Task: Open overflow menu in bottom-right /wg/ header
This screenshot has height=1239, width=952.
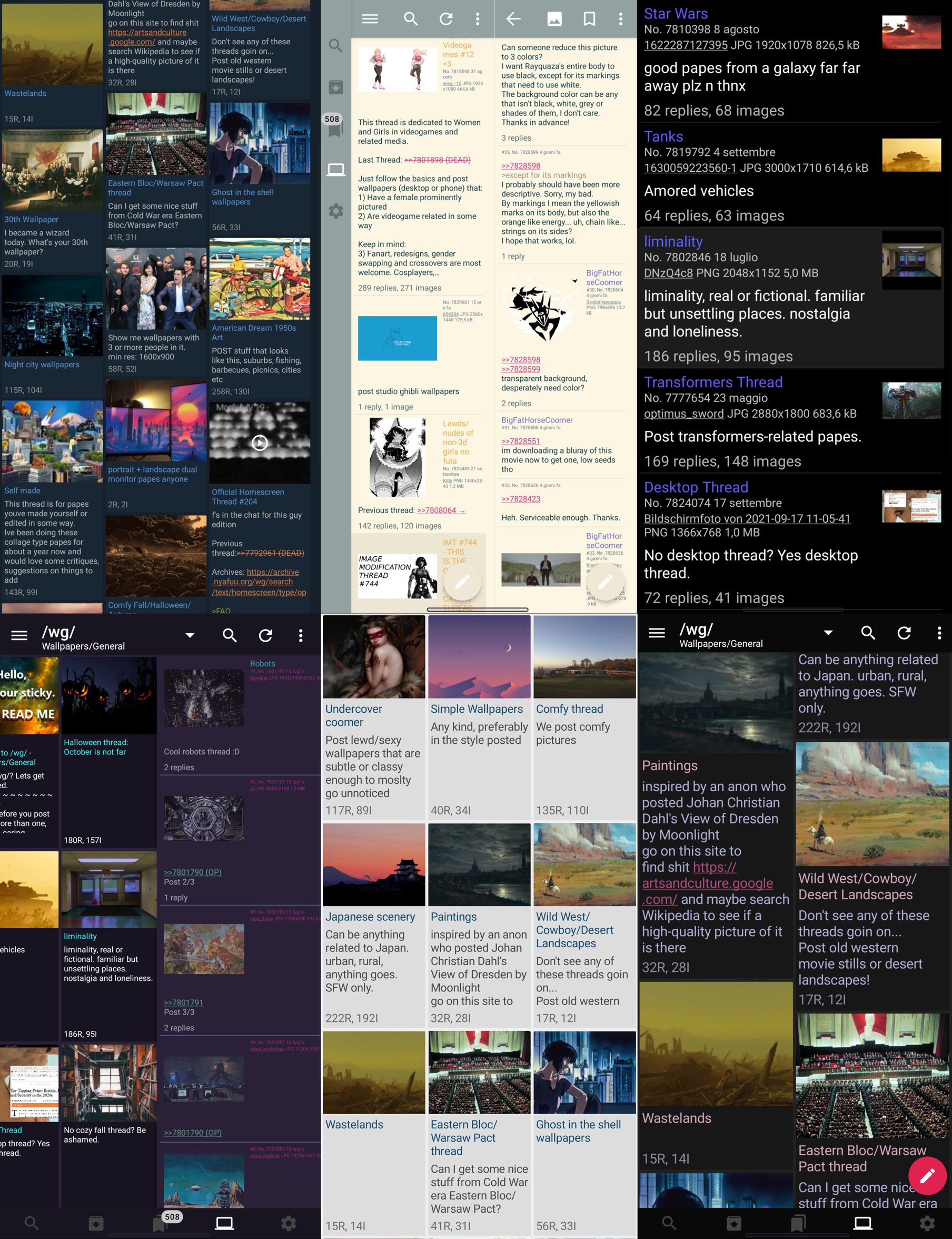Action: click(x=939, y=633)
